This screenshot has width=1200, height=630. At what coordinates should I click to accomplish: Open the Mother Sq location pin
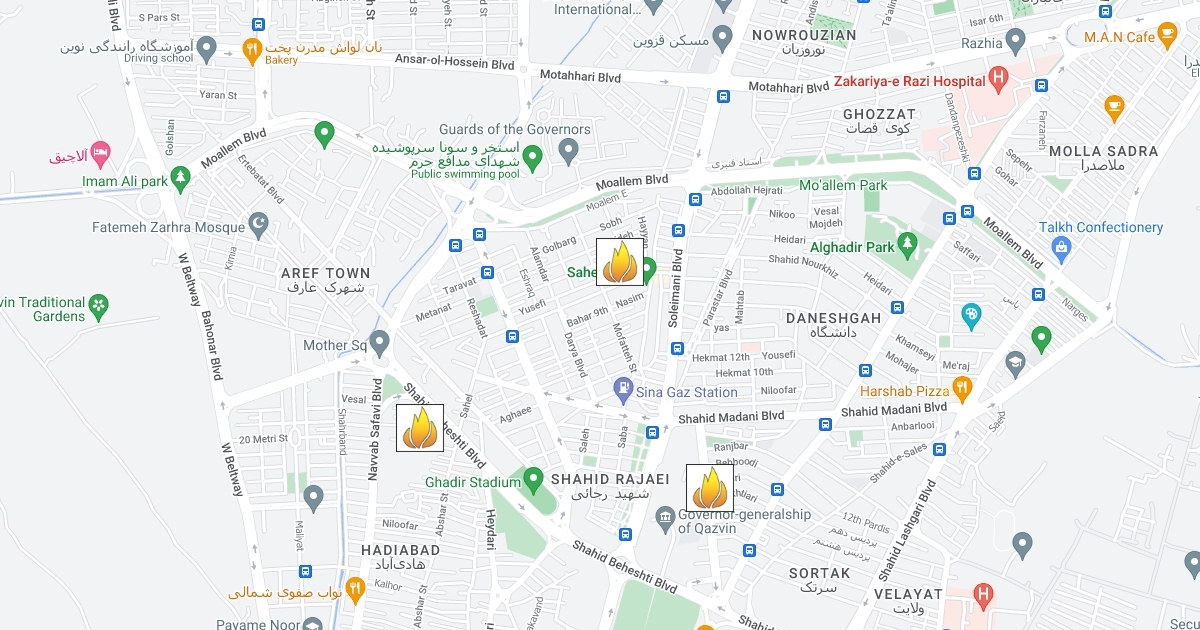379,343
